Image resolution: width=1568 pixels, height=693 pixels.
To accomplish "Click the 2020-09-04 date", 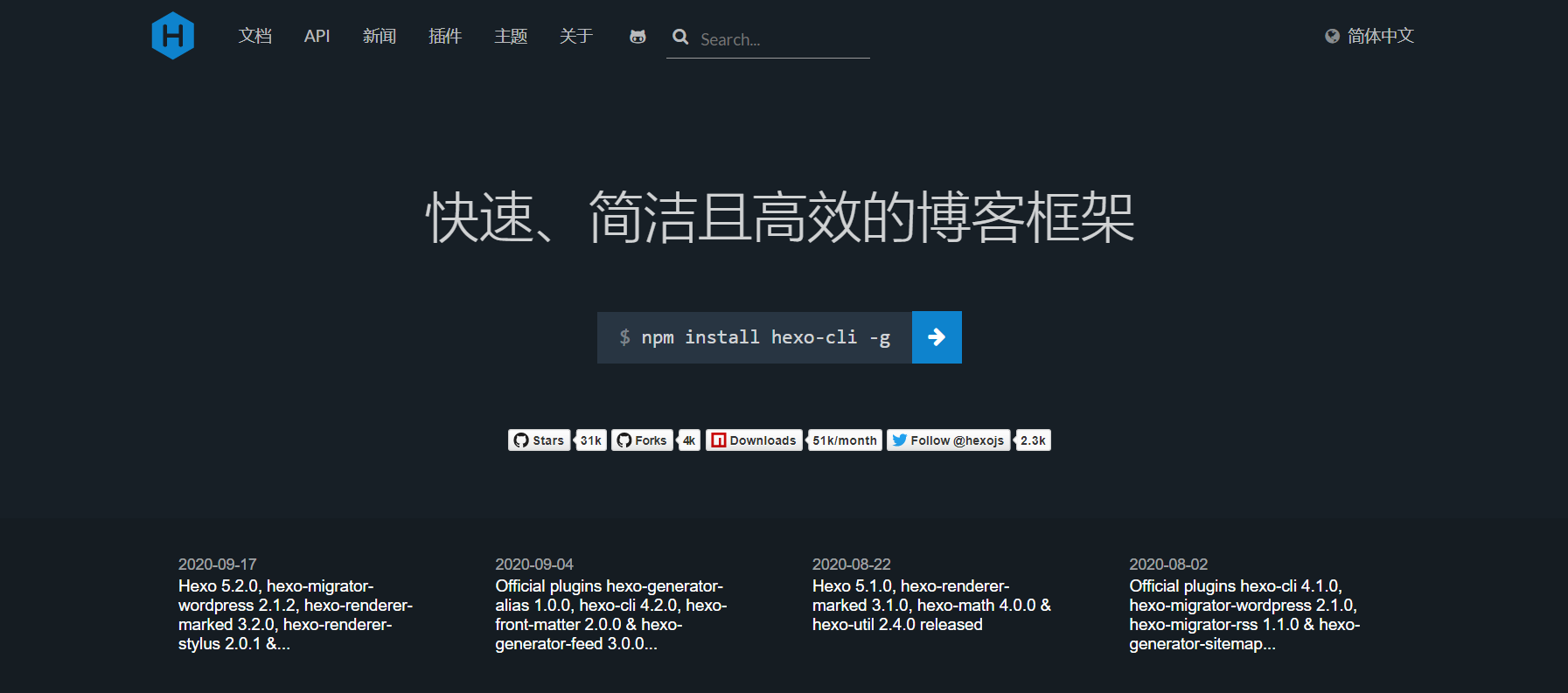I will click(534, 565).
